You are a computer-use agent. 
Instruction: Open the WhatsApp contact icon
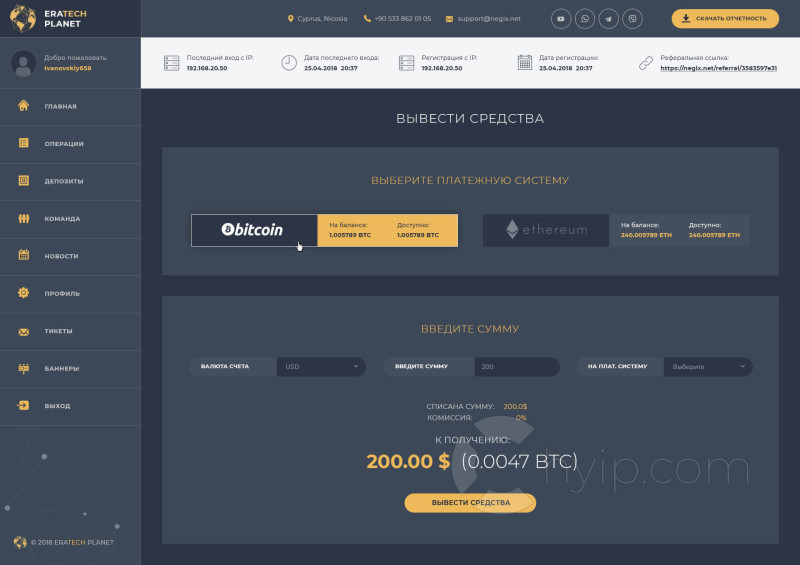[x=585, y=19]
